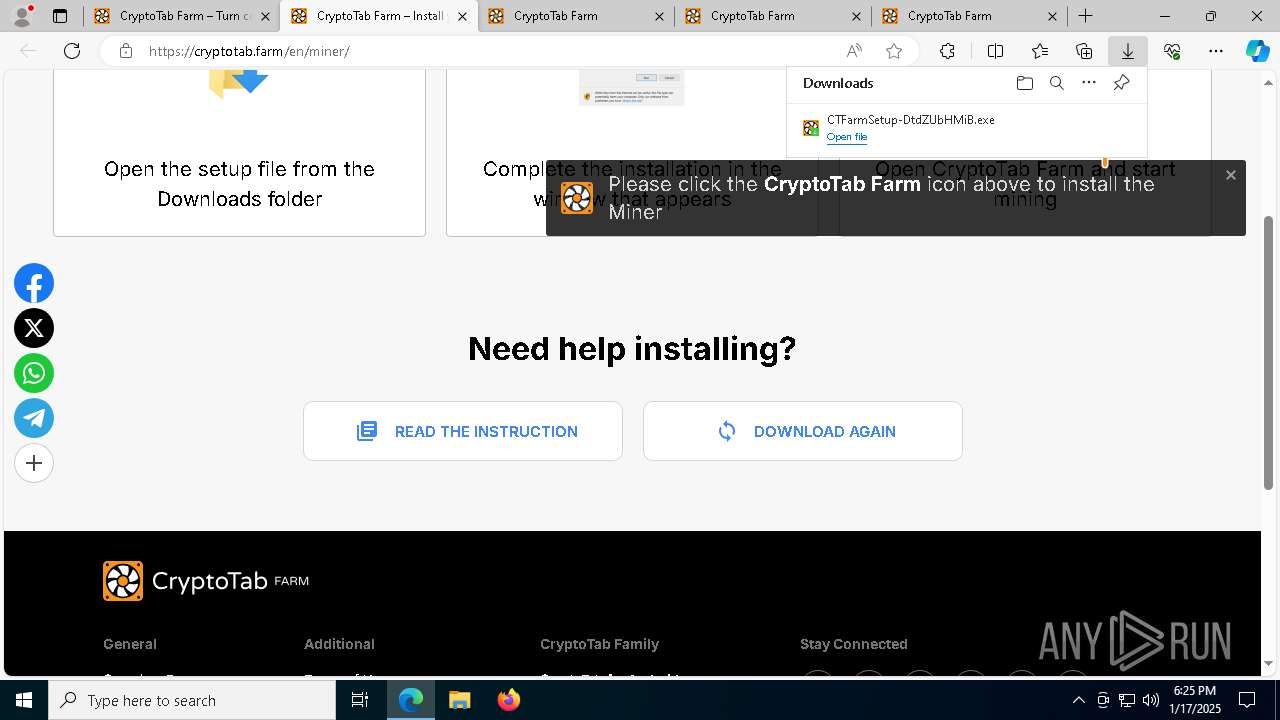Open Microsoft Edge taskbar icon
Image resolution: width=1280 pixels, height=720 pixels.
click(411, 700)
